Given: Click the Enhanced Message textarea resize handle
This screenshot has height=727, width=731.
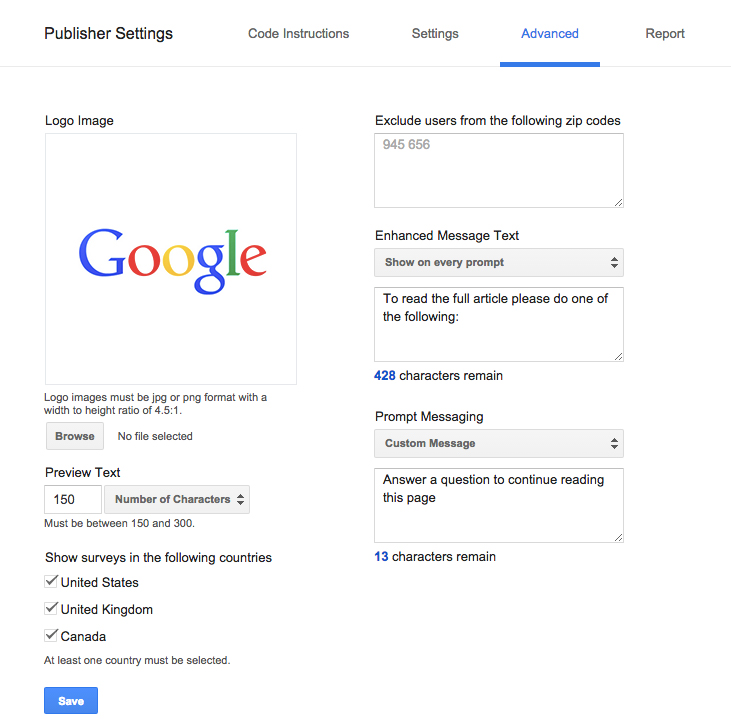Looking at the screenshot, I should pos(618,356).
